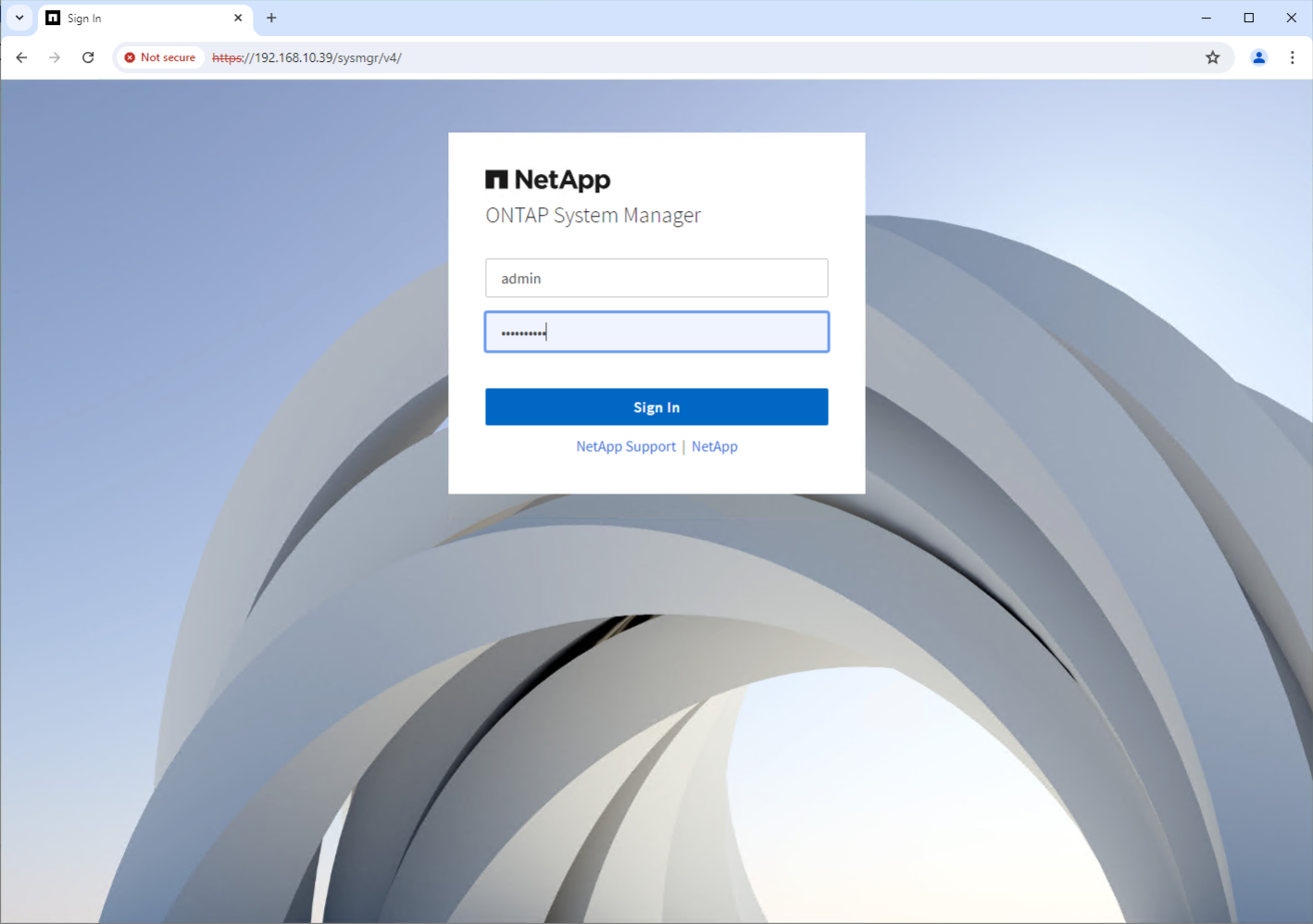
Task: Click the Not secure warning chip
Action: tap(160, 57)
